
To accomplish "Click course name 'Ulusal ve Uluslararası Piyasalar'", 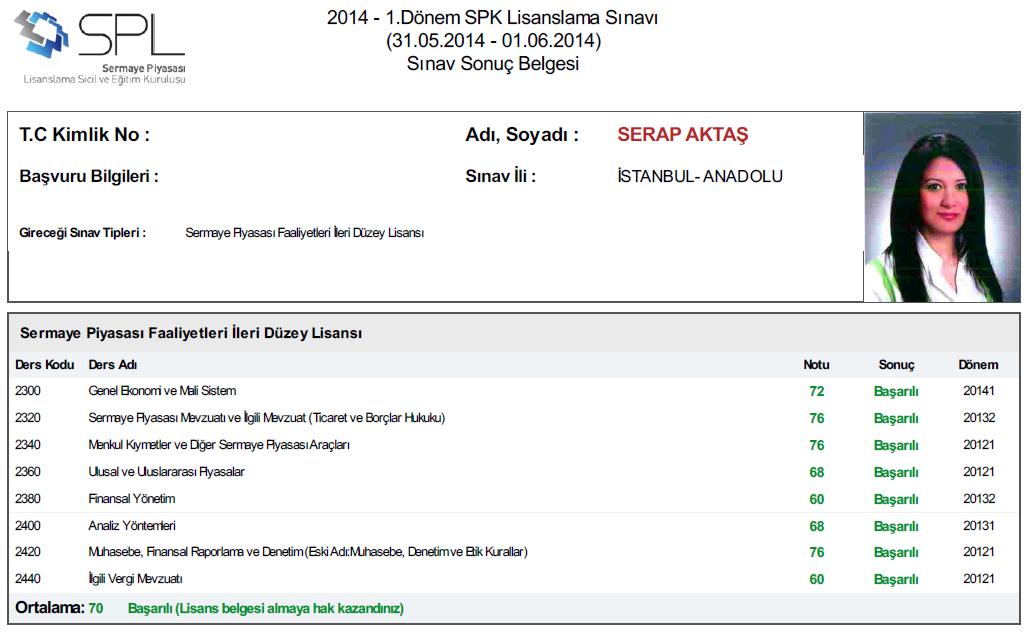I will click(166, 472).
